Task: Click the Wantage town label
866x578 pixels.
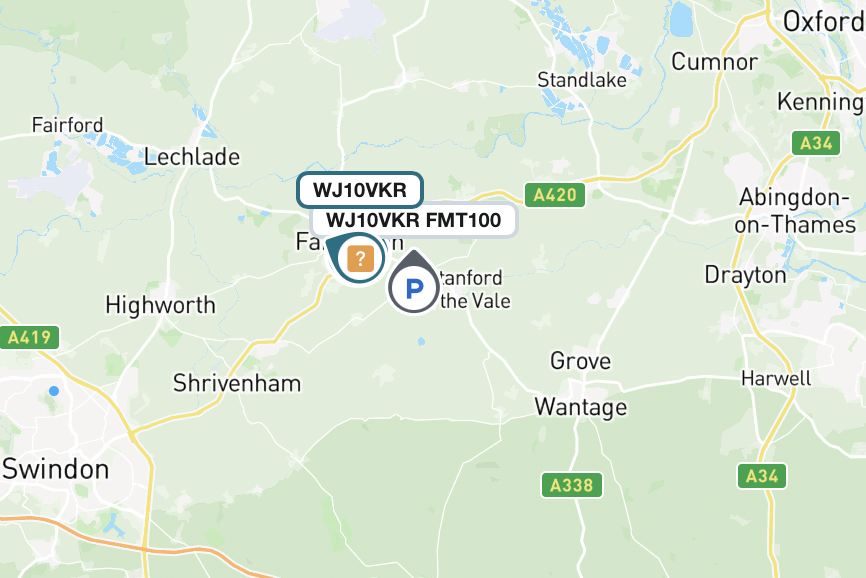Action: 581,407
